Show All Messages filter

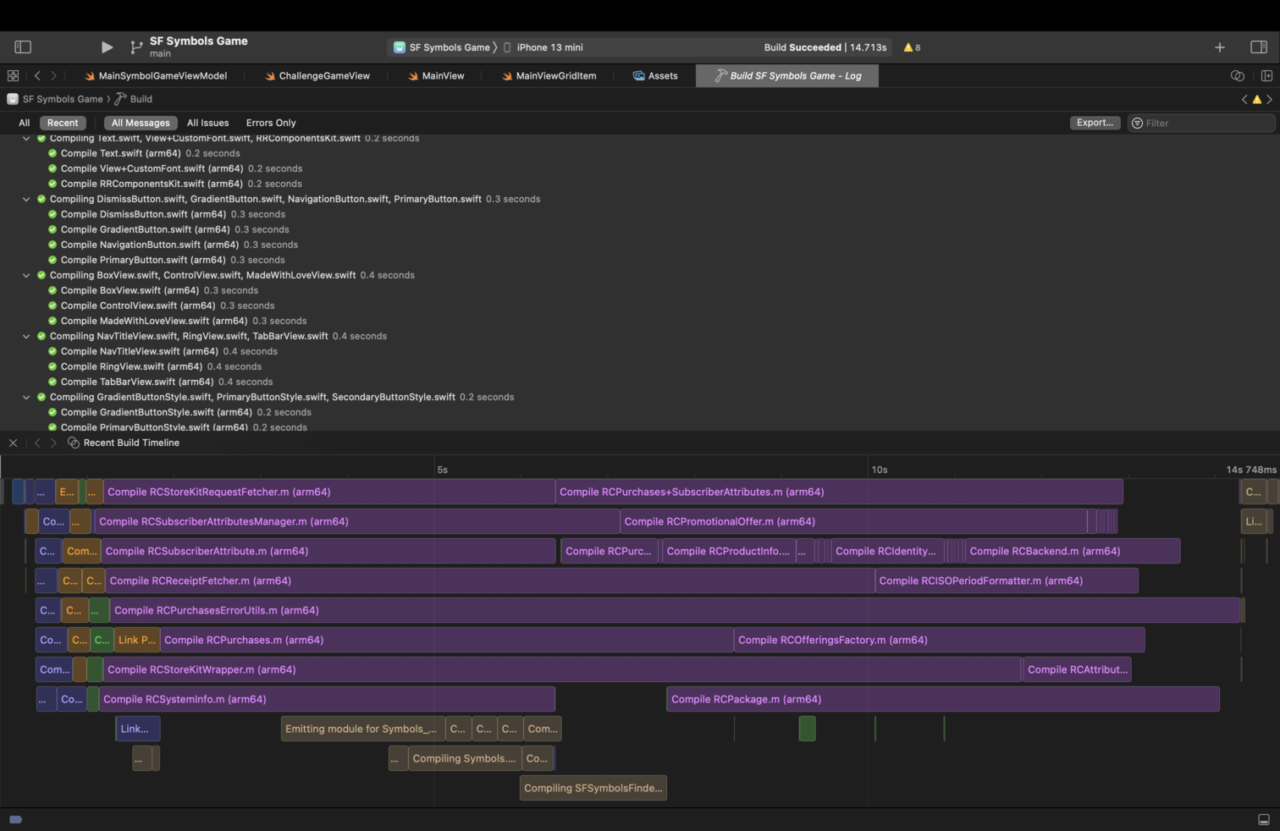tap(140, 123)
